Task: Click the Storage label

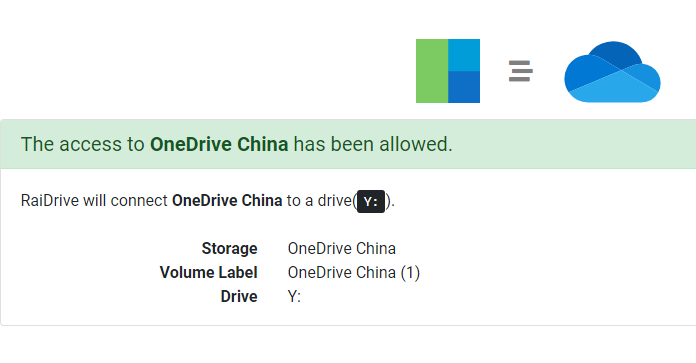Action: click(x=229, y=249)
